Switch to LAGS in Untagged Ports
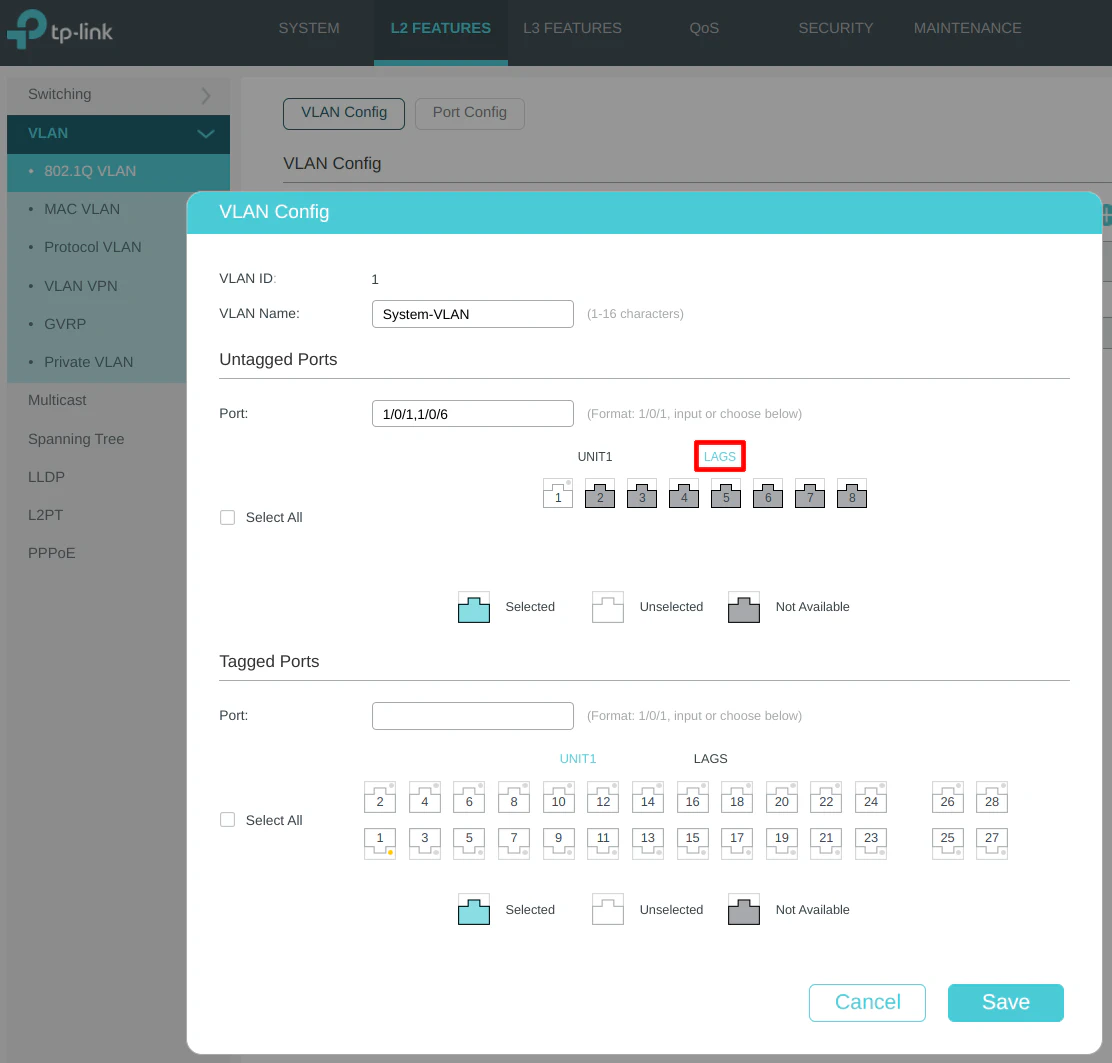Screen dimensions: 1112x1063 click(x=720, y=457)
